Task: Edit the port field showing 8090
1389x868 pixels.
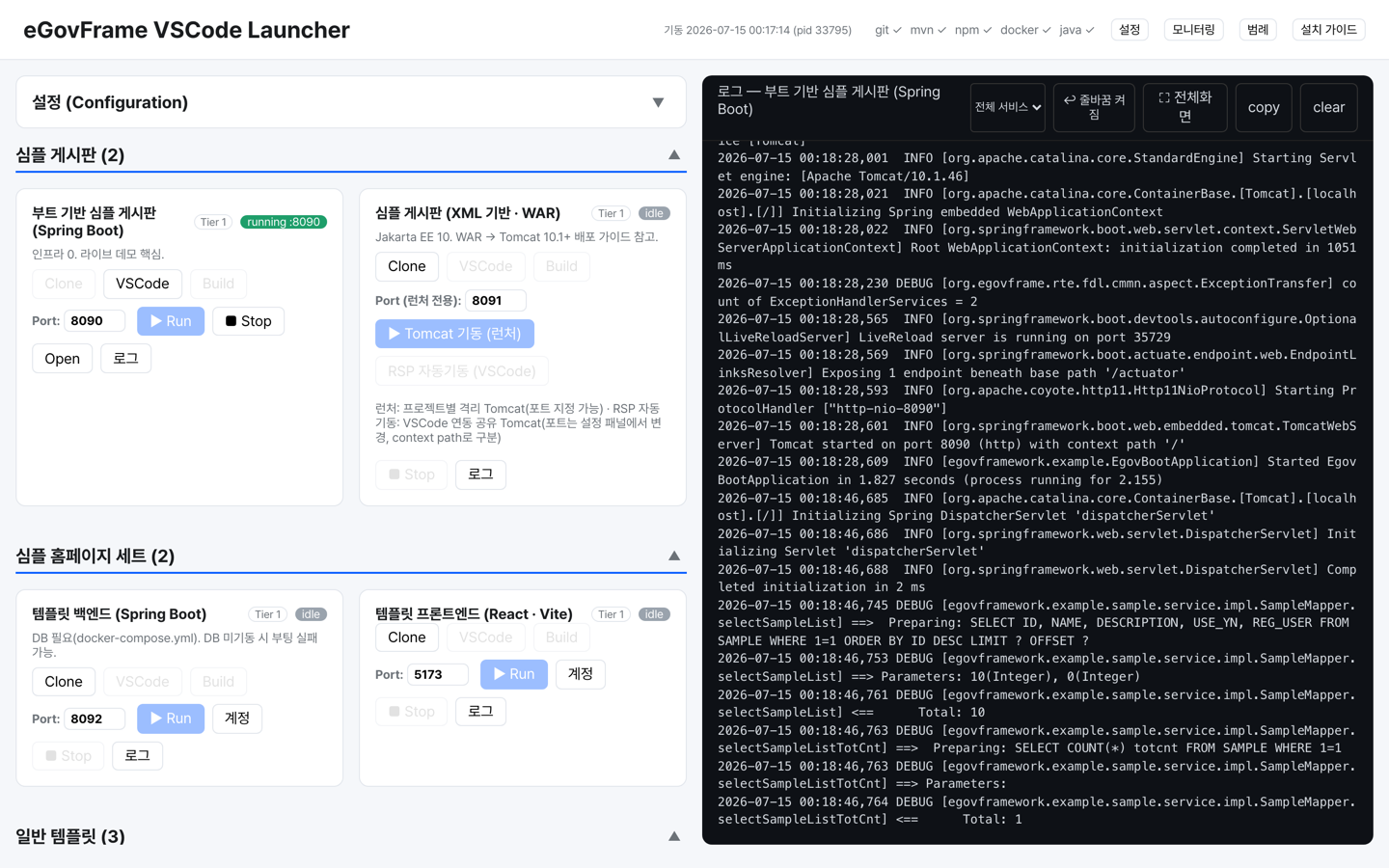Action: pyautogui.click(x=95, y=321)
